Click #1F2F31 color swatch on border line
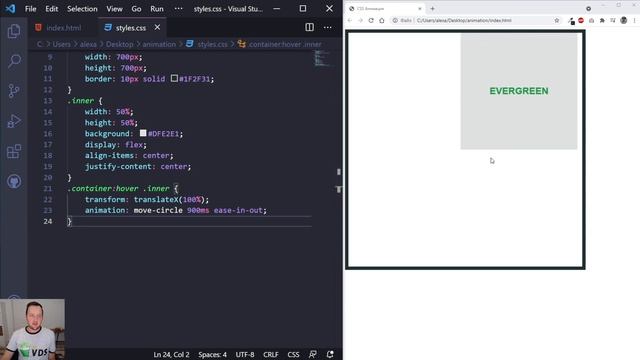This screenshot has height=360, width=640. tap(174, 78)
